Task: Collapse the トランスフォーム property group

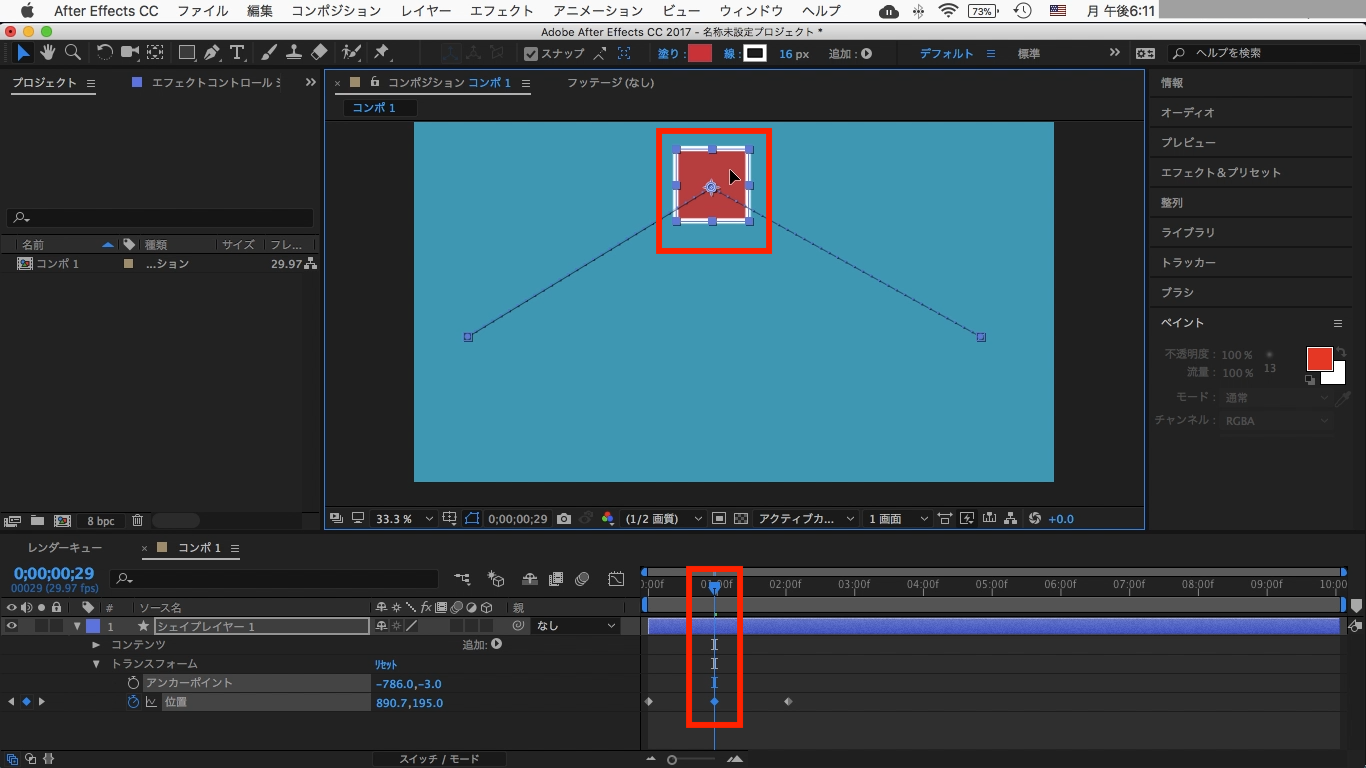Action: 96,664
